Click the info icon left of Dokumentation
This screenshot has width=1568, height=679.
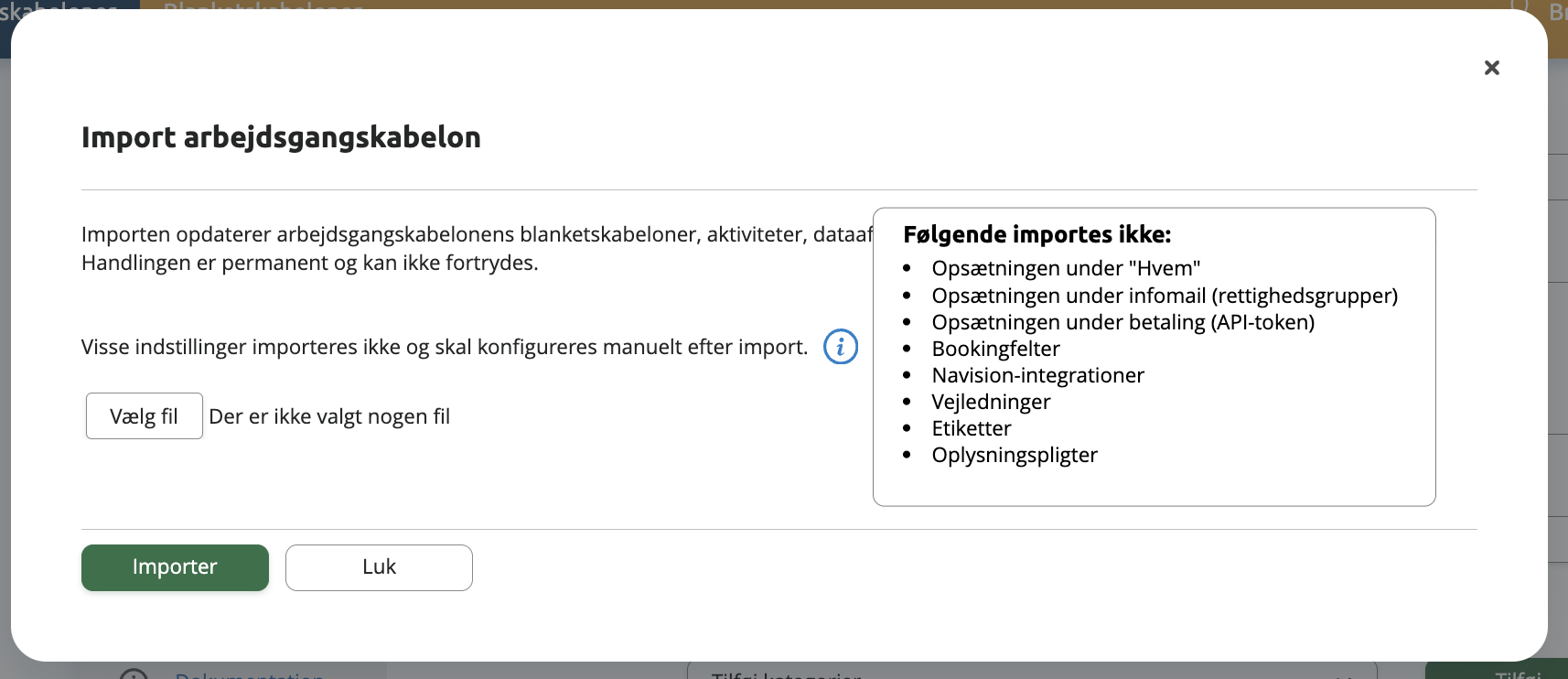pos(134,675)
